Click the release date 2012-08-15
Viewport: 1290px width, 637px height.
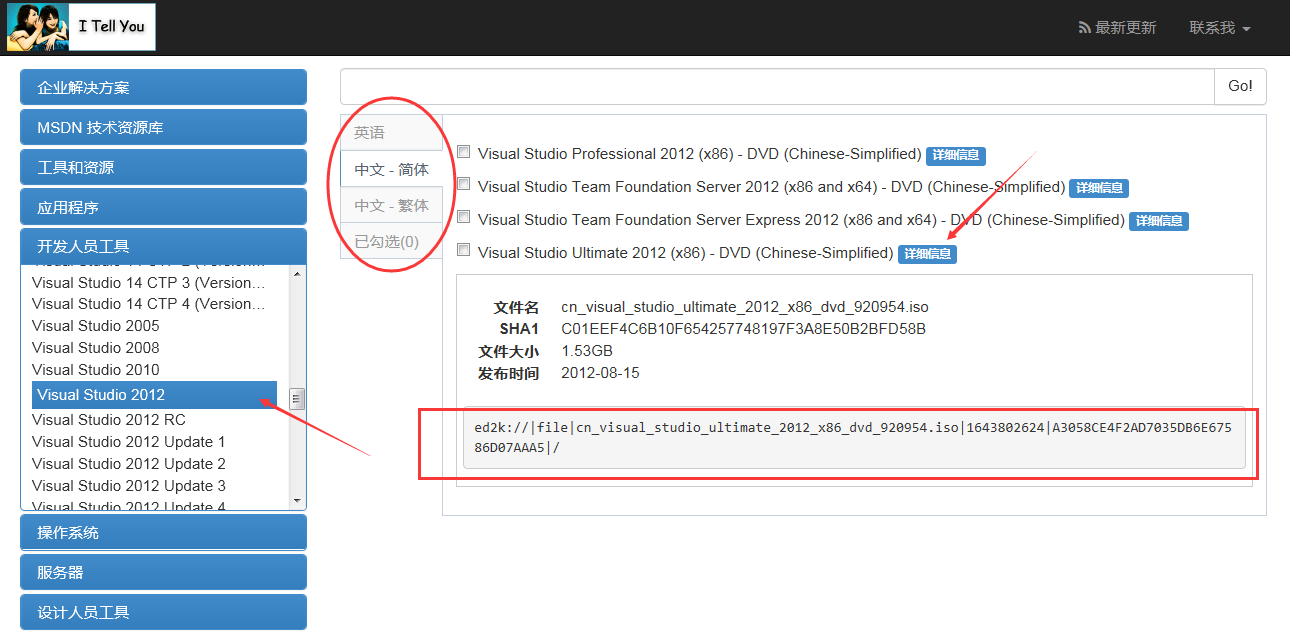pos(600,373)
